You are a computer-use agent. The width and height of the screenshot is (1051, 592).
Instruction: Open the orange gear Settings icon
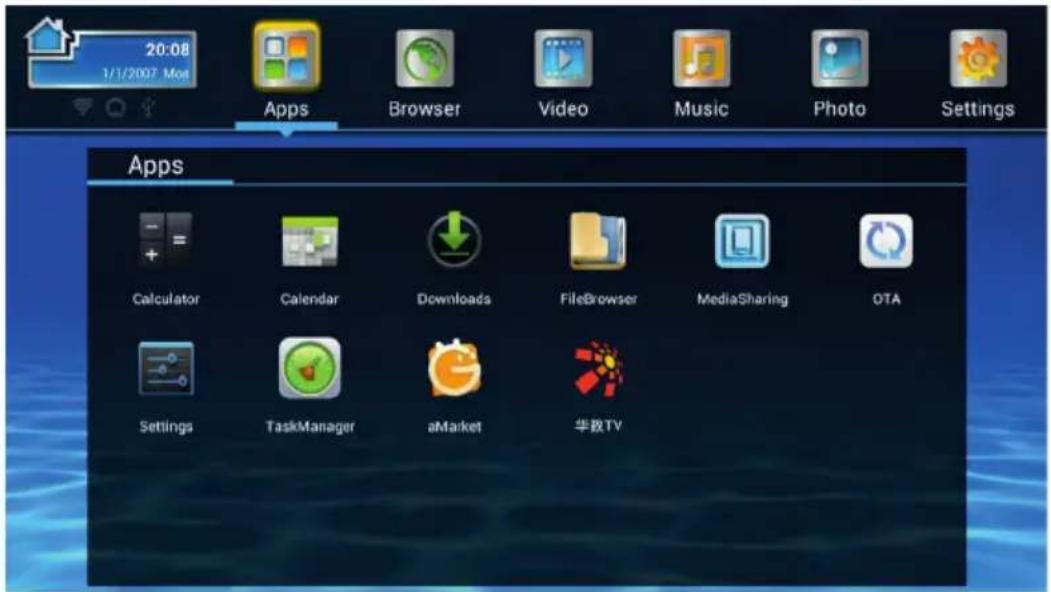[978, 58]
